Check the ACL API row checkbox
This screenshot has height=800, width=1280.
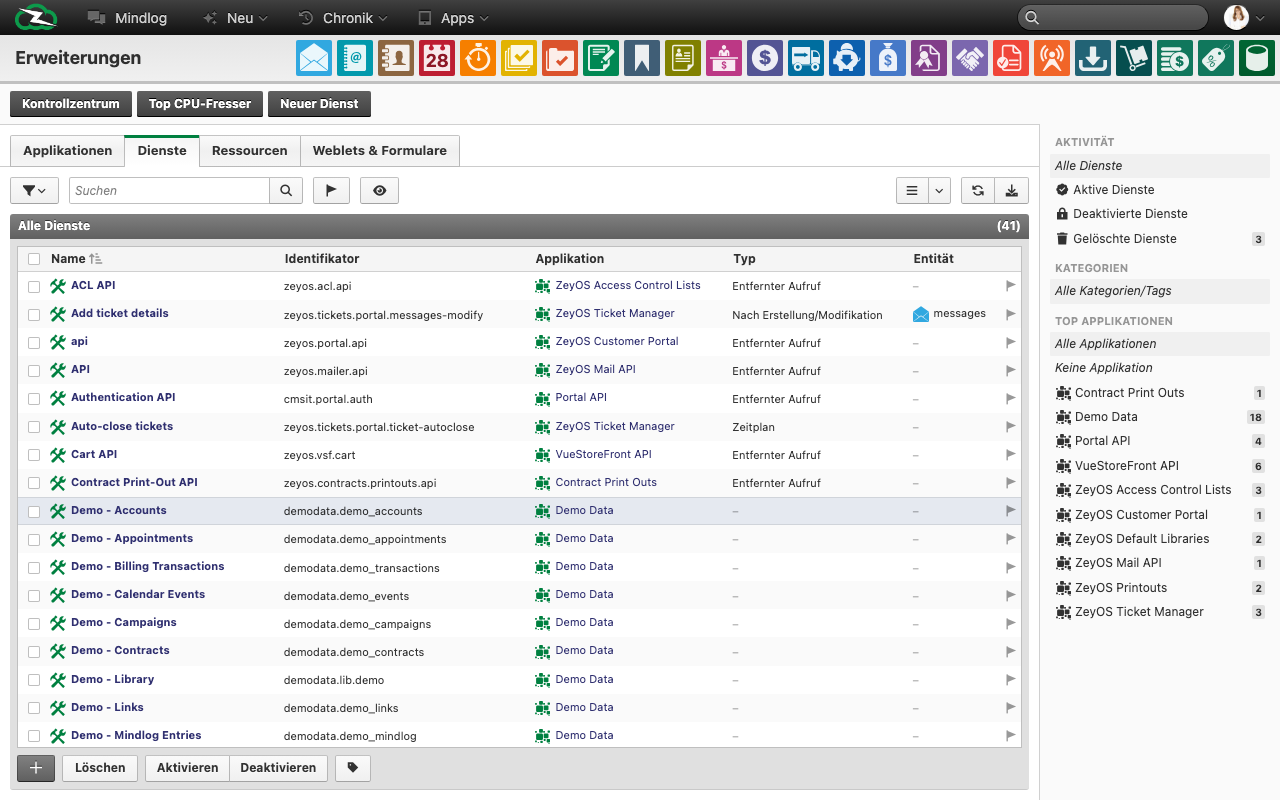pos(34,286)
